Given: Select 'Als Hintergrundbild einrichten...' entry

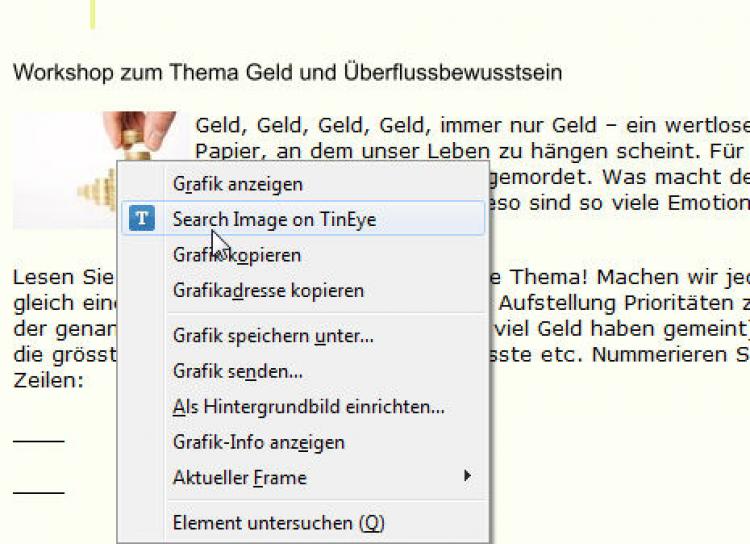Looking at the screenshot, I should [x=308, y=407].
